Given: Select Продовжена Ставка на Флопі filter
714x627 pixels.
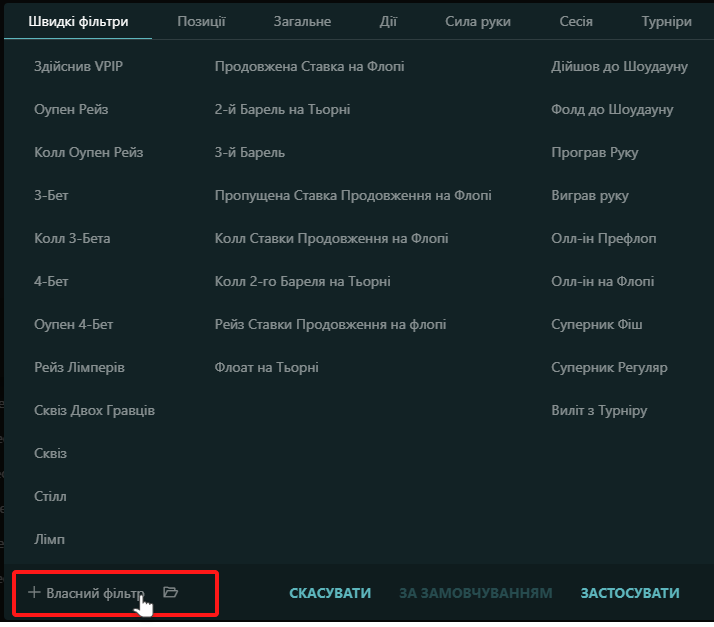Looking at the screenshot, I should coord(309,66).
